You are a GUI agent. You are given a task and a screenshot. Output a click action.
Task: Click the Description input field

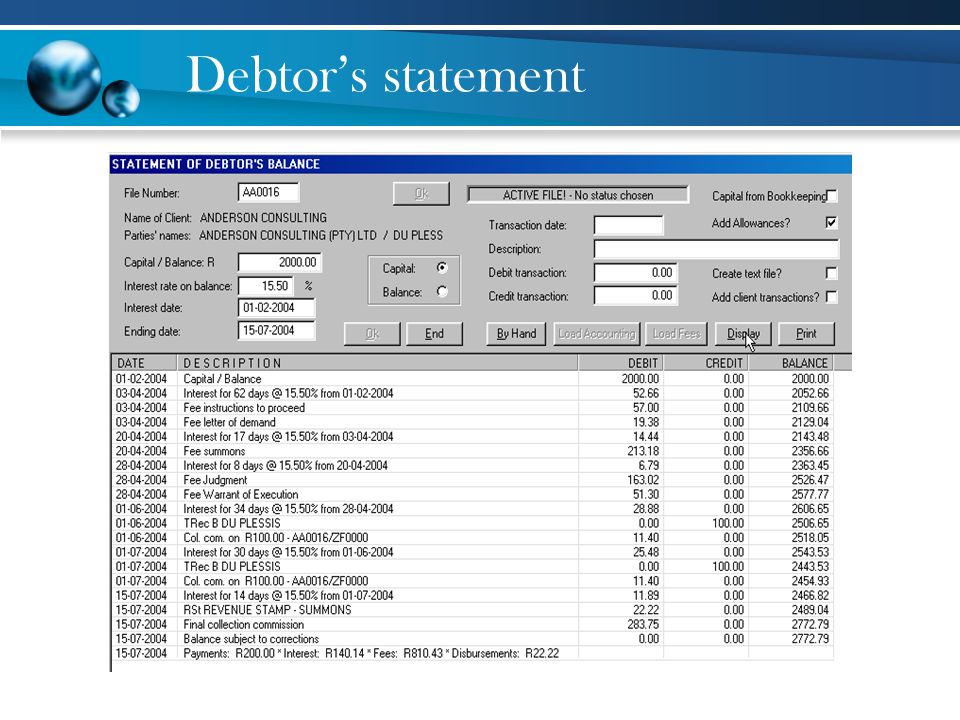(x=716, y=249)
